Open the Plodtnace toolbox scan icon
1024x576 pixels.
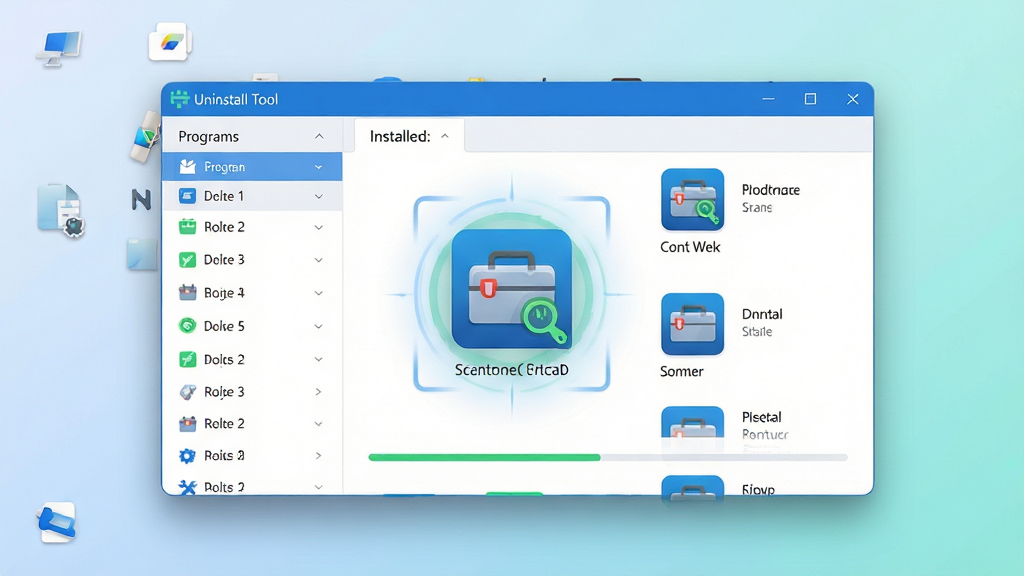pyautogui.click(x=692, y=199)
